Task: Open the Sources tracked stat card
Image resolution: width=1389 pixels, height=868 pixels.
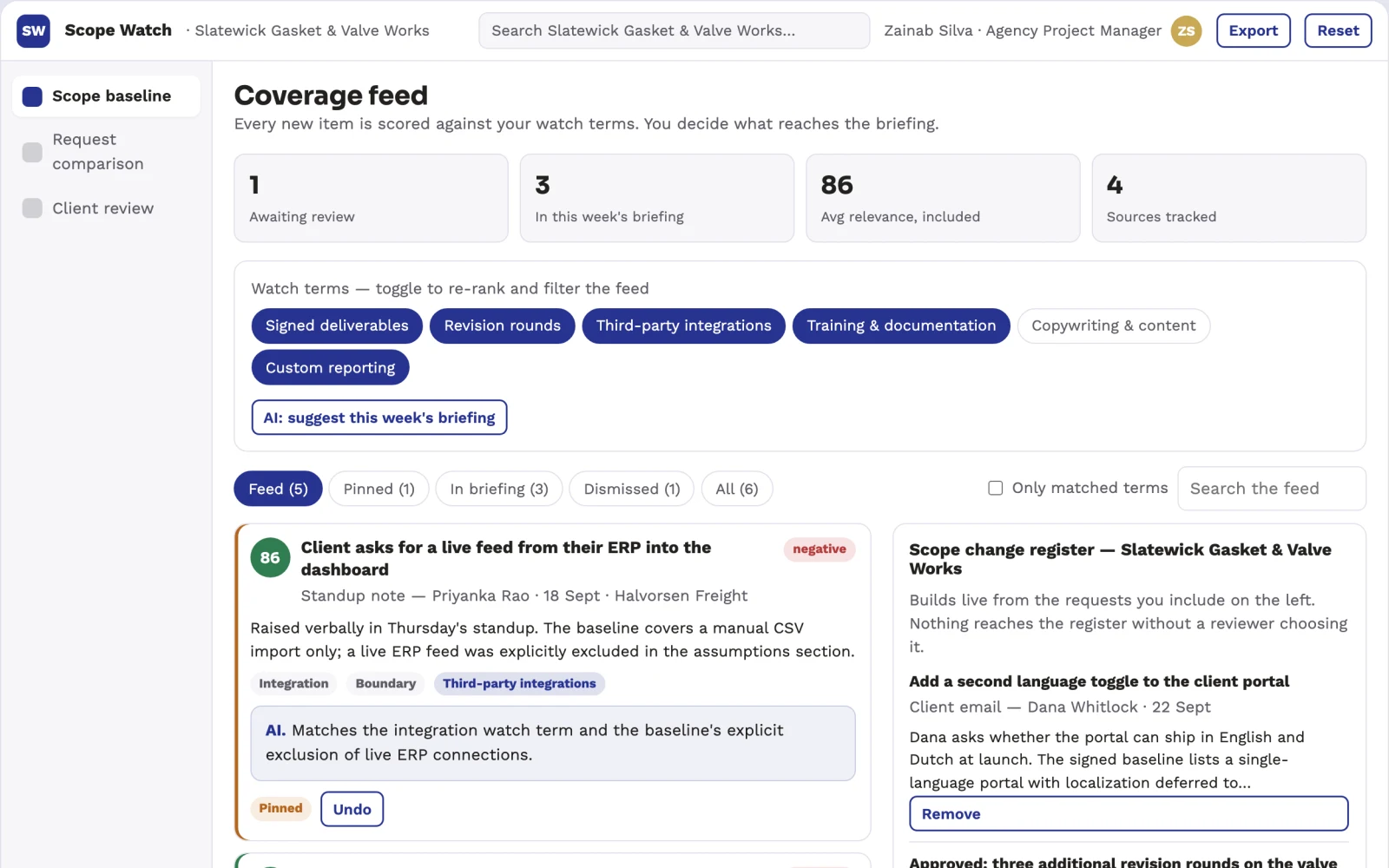Action: pos(1228,198)
